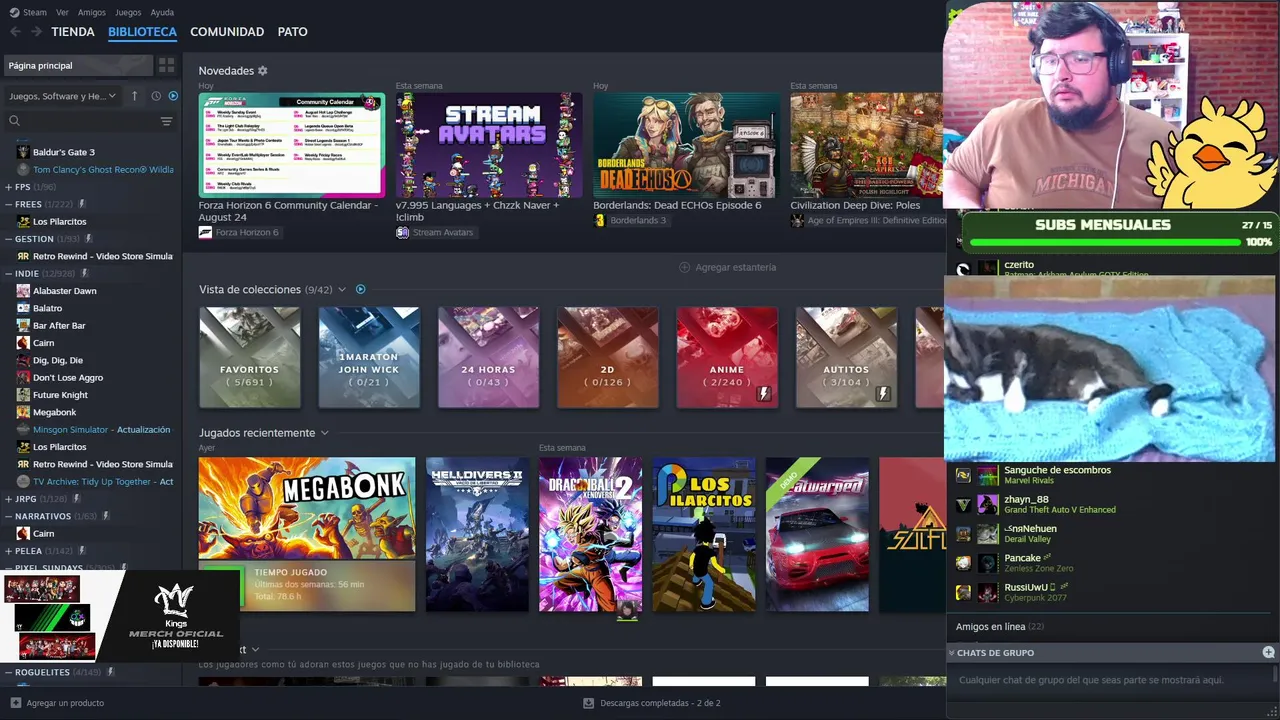Viewport: 1280px width, 720px height.
Task: Click RussiUwU's avatar in friends list
Action: [x=988, y=592]
